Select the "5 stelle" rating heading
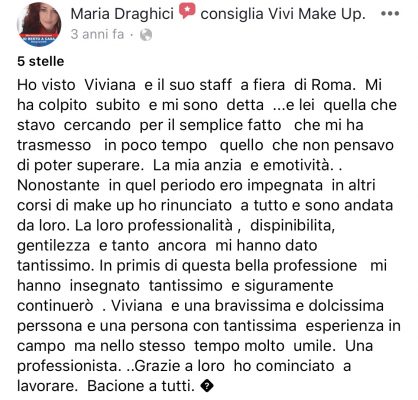The image size is (418, 400). [x=41, y=61]
